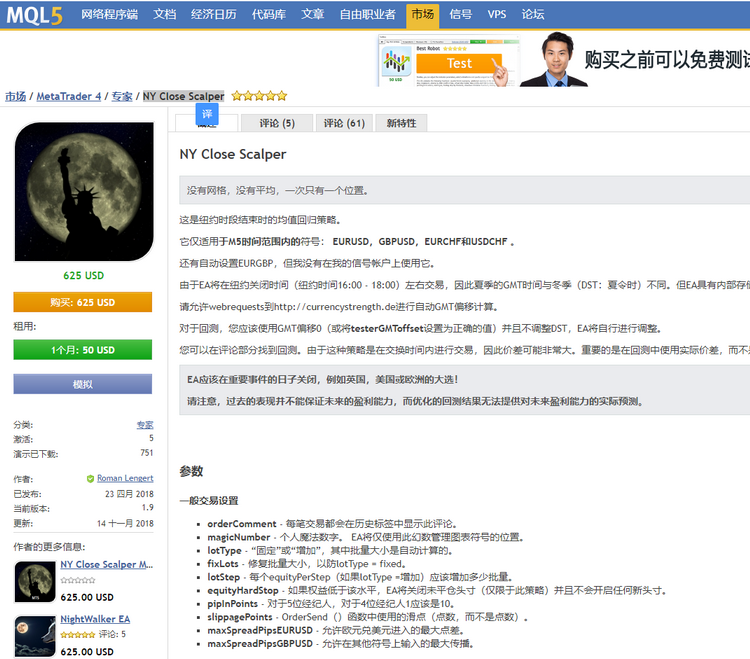Click the 参数 section heading

(x=191, y=471)
